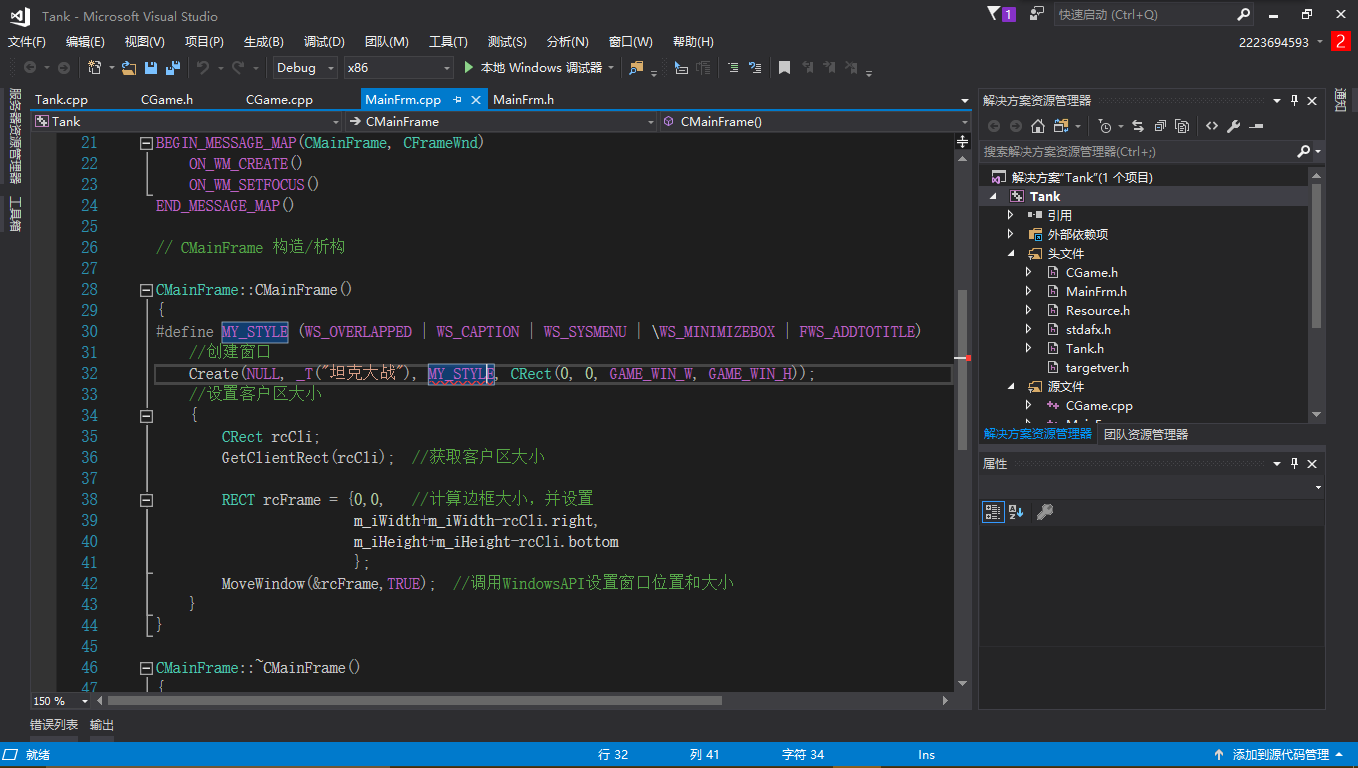Click View Code icon in Solution Explorer
Screen dimensions: 1358x768
[x=1211, y=126]
